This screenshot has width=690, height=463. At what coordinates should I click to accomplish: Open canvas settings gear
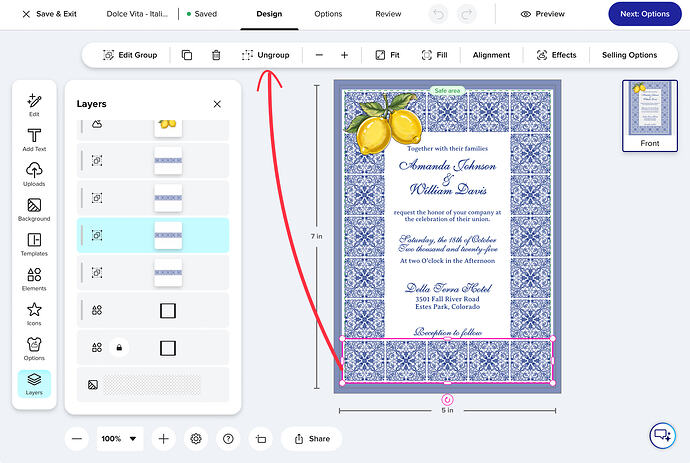(x=196, y=439)
